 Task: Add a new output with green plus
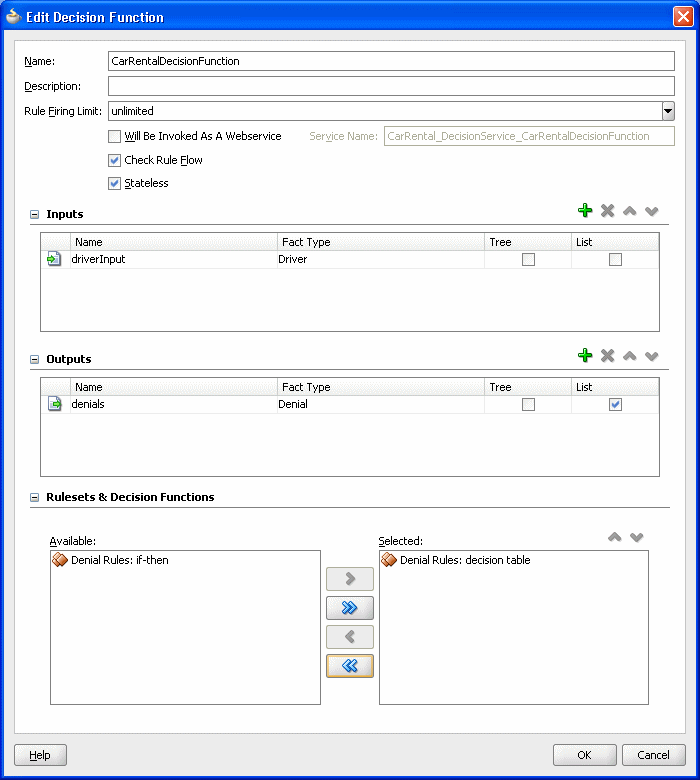tap(585, 355)
